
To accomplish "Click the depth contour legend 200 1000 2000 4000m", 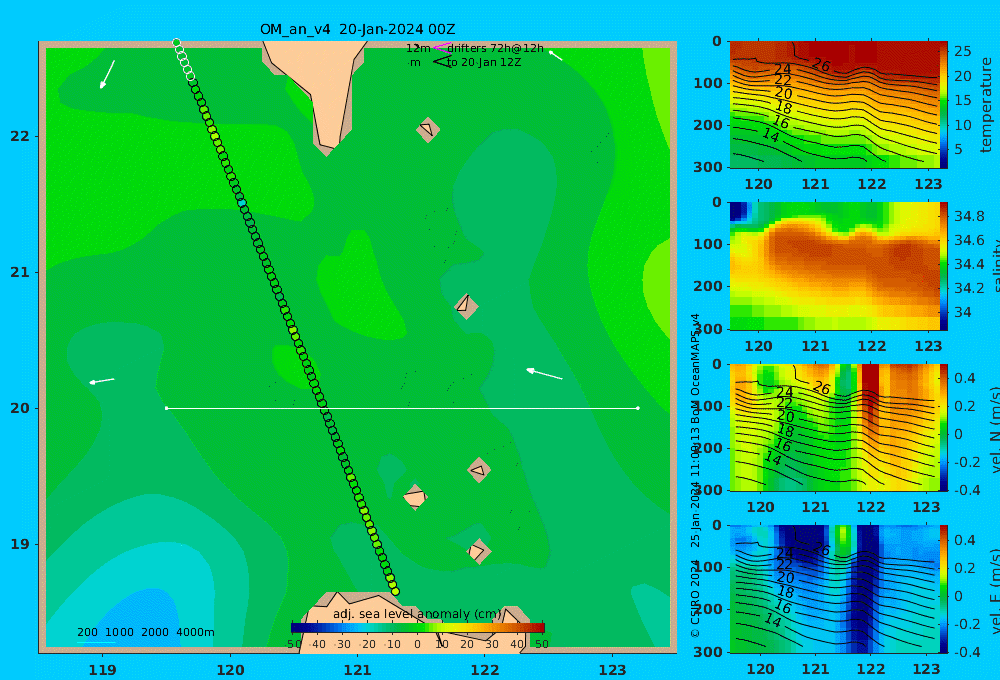I will (x=145, y=632).
